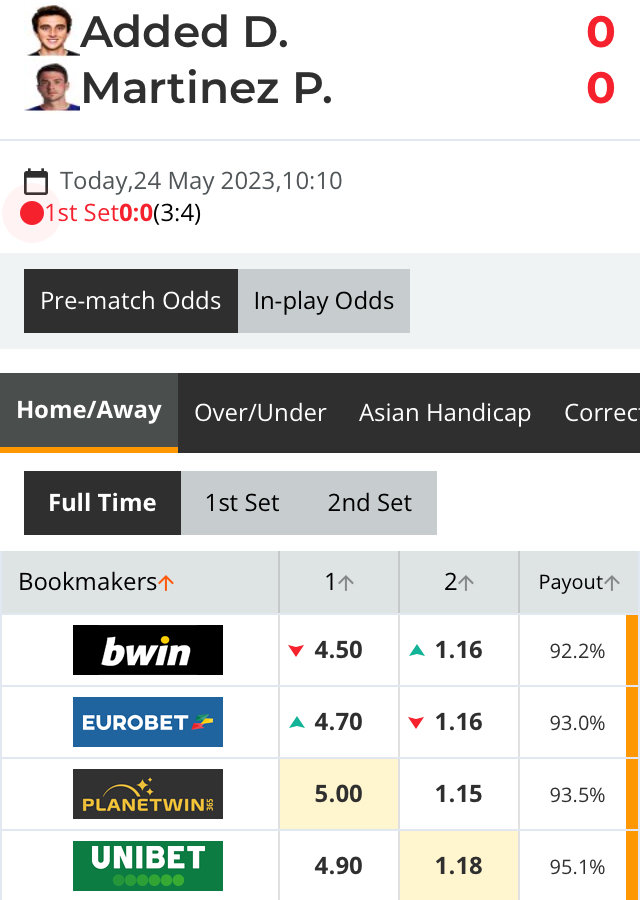This screenshot has height=900, width=640.
Task: Click Added D. player photo
Action: click(52, 30)
